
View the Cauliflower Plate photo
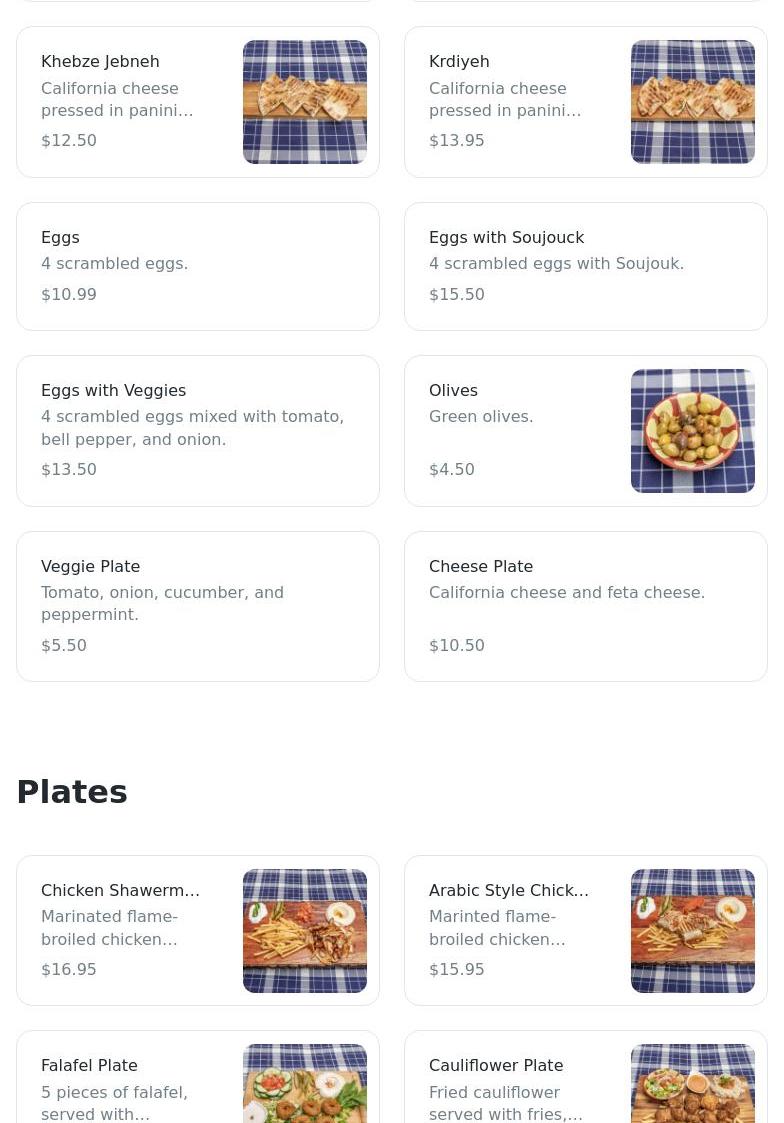(x=692, y=1084)
